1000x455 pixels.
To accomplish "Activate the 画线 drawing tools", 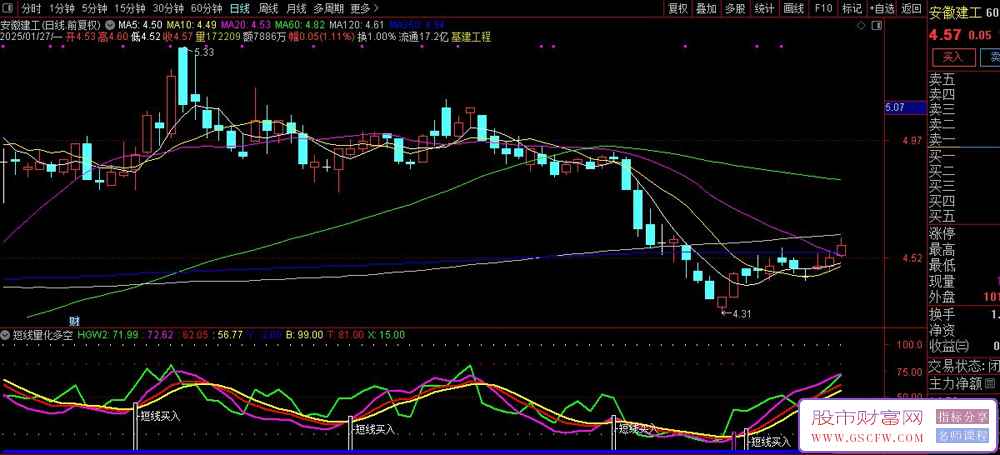I will click(794, 8).
